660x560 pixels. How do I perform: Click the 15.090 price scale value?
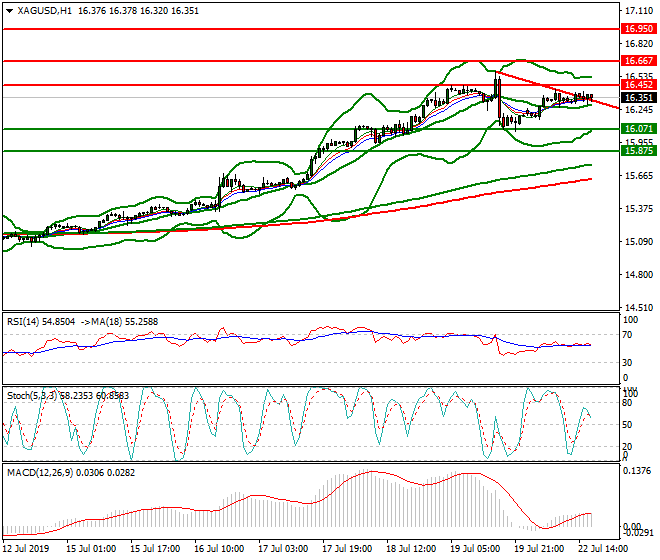tap(639, 242)
